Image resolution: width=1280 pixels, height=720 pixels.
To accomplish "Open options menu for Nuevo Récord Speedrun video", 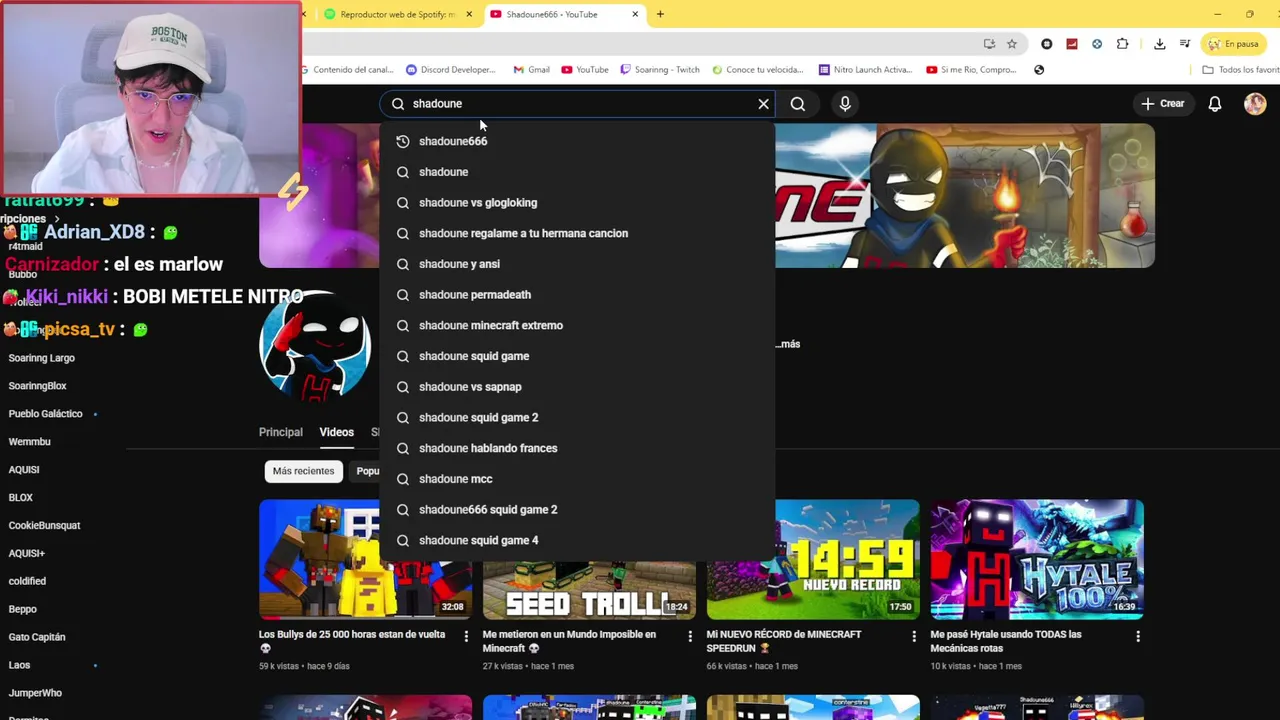I will (913, 636).
